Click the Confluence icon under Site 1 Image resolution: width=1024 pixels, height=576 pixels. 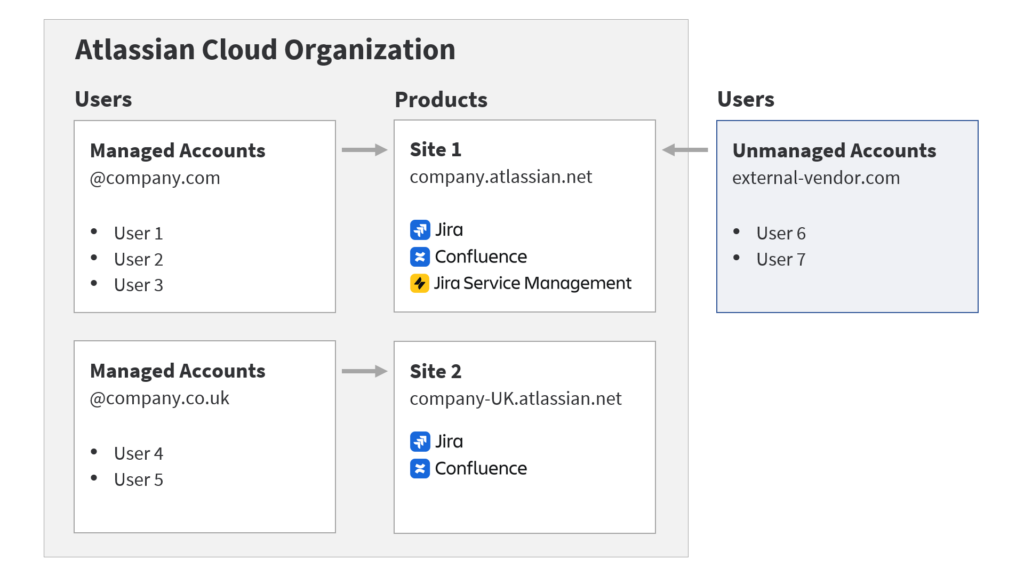pos(420,257)
